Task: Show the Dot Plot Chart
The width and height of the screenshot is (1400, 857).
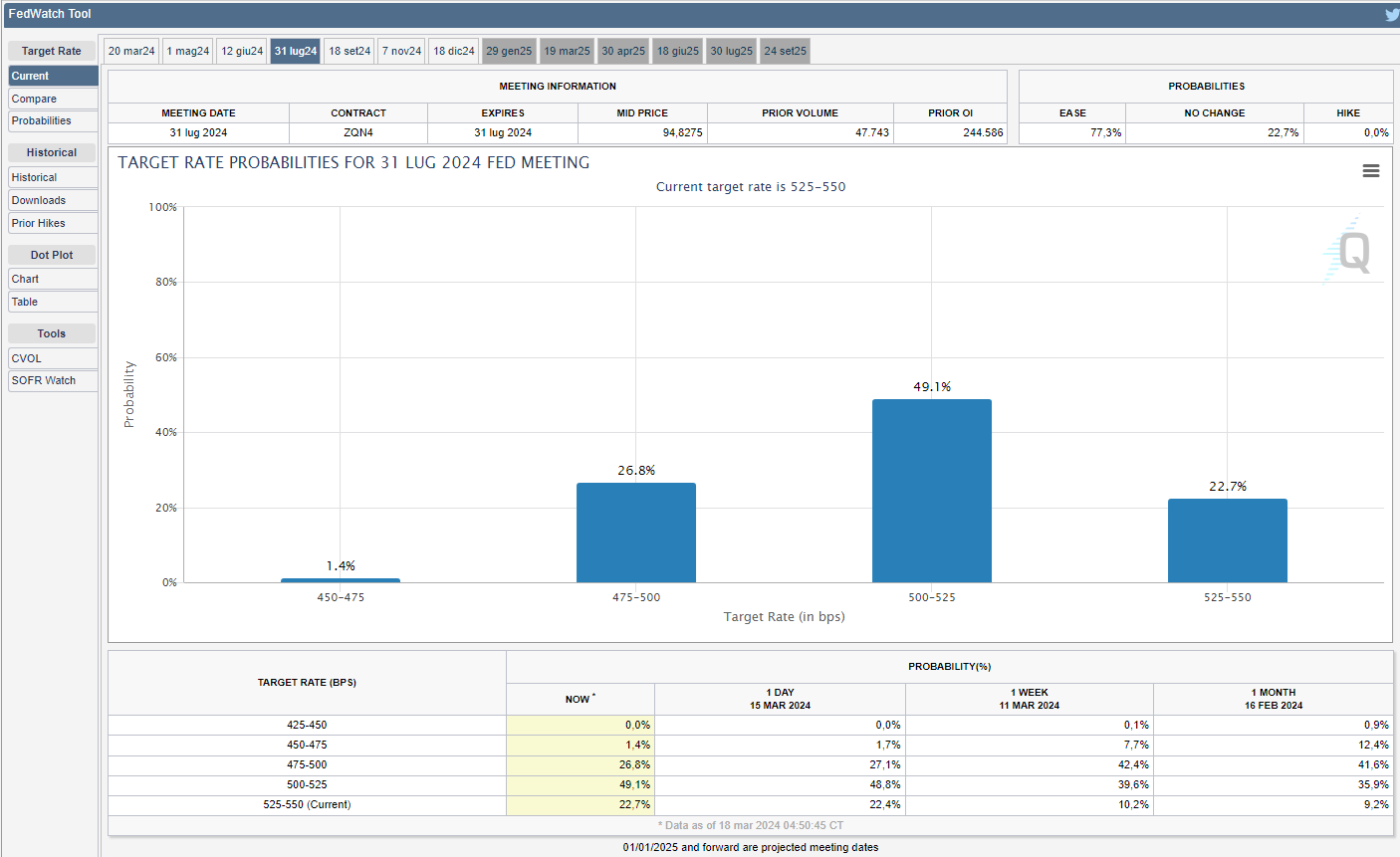Action: (x=53, y=279)
